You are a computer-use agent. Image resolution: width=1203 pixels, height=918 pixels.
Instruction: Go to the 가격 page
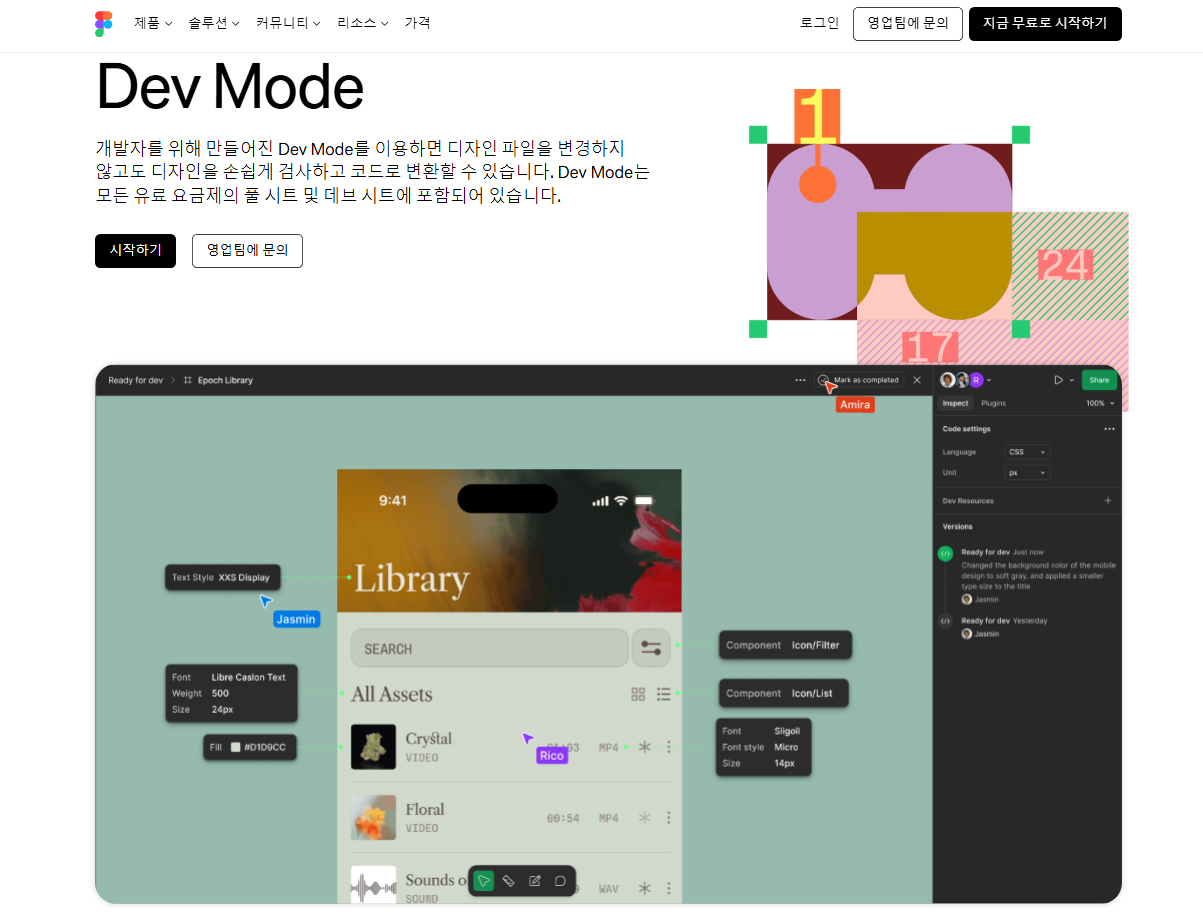tap(417, 23)
